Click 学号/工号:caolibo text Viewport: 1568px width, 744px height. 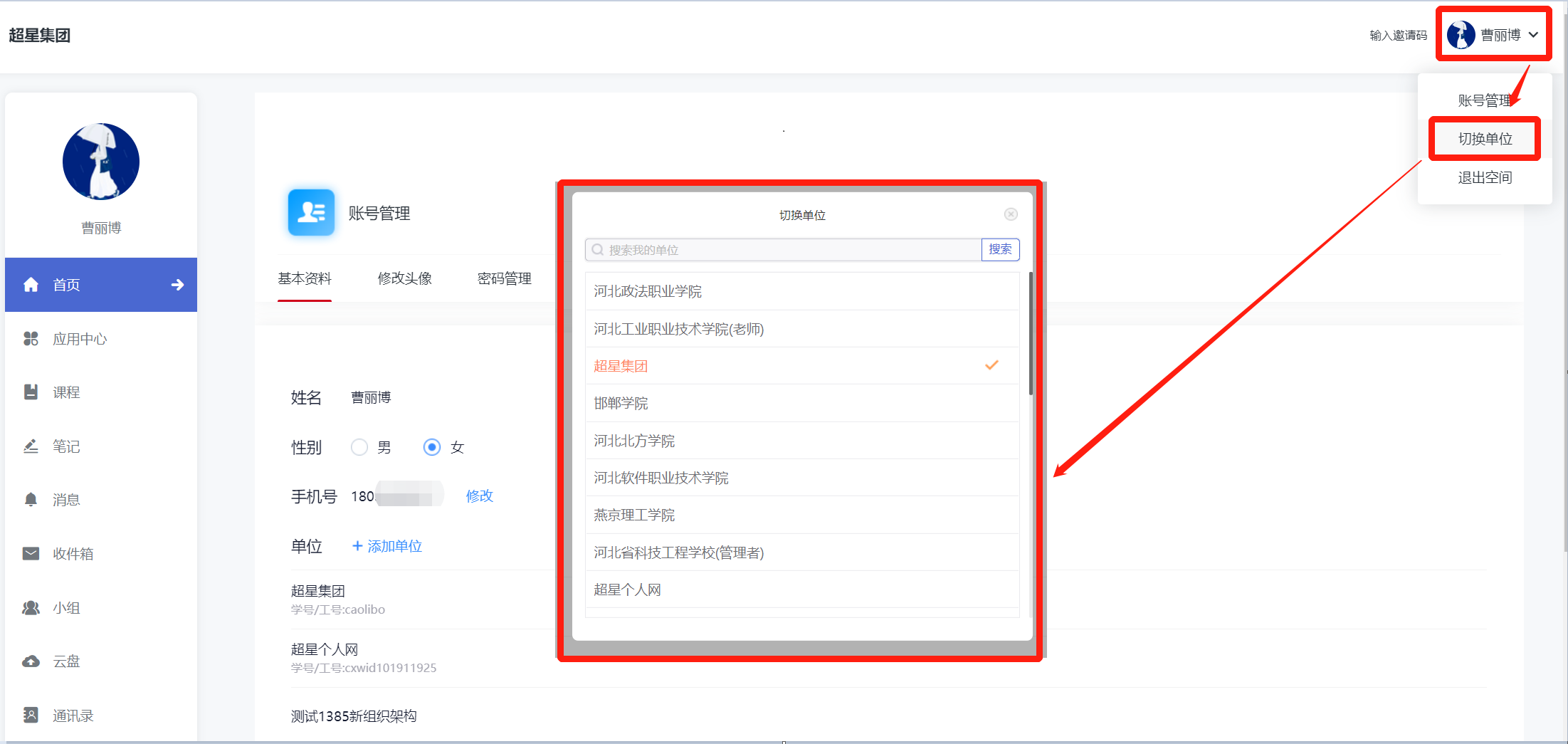(338, 609)
